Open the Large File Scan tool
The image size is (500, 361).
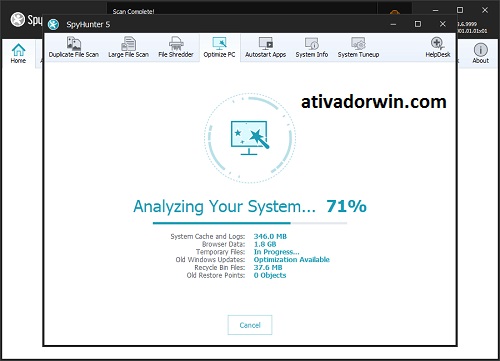click(128, 48)
